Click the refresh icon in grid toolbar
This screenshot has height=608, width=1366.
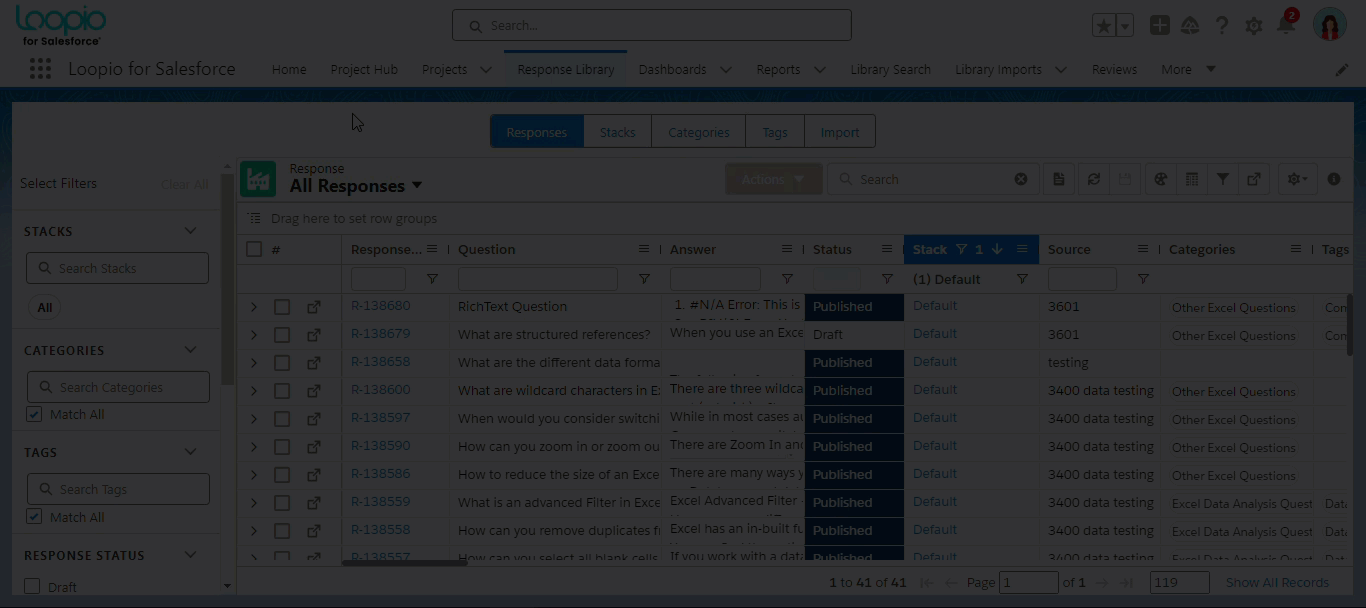pyautogui.click(x=1093, y=179)
